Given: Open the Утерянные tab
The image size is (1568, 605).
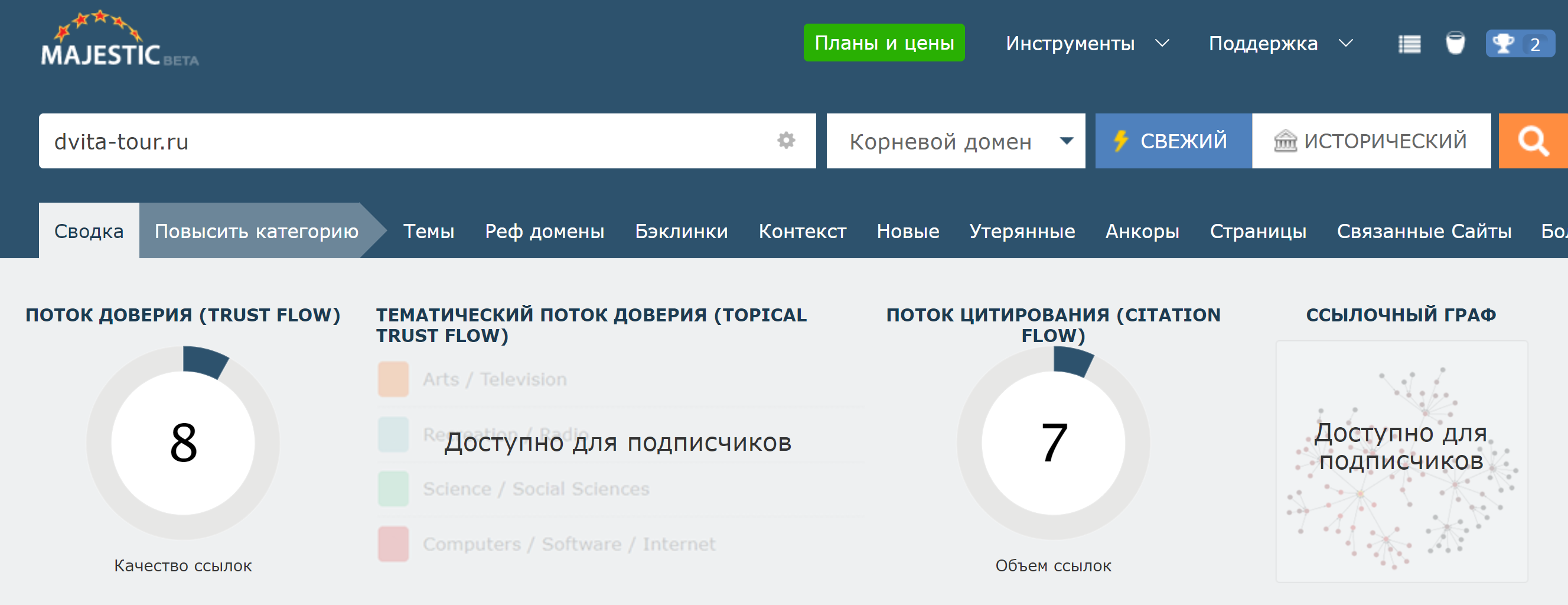Looking at the screenshot, I should [1022, 231].
